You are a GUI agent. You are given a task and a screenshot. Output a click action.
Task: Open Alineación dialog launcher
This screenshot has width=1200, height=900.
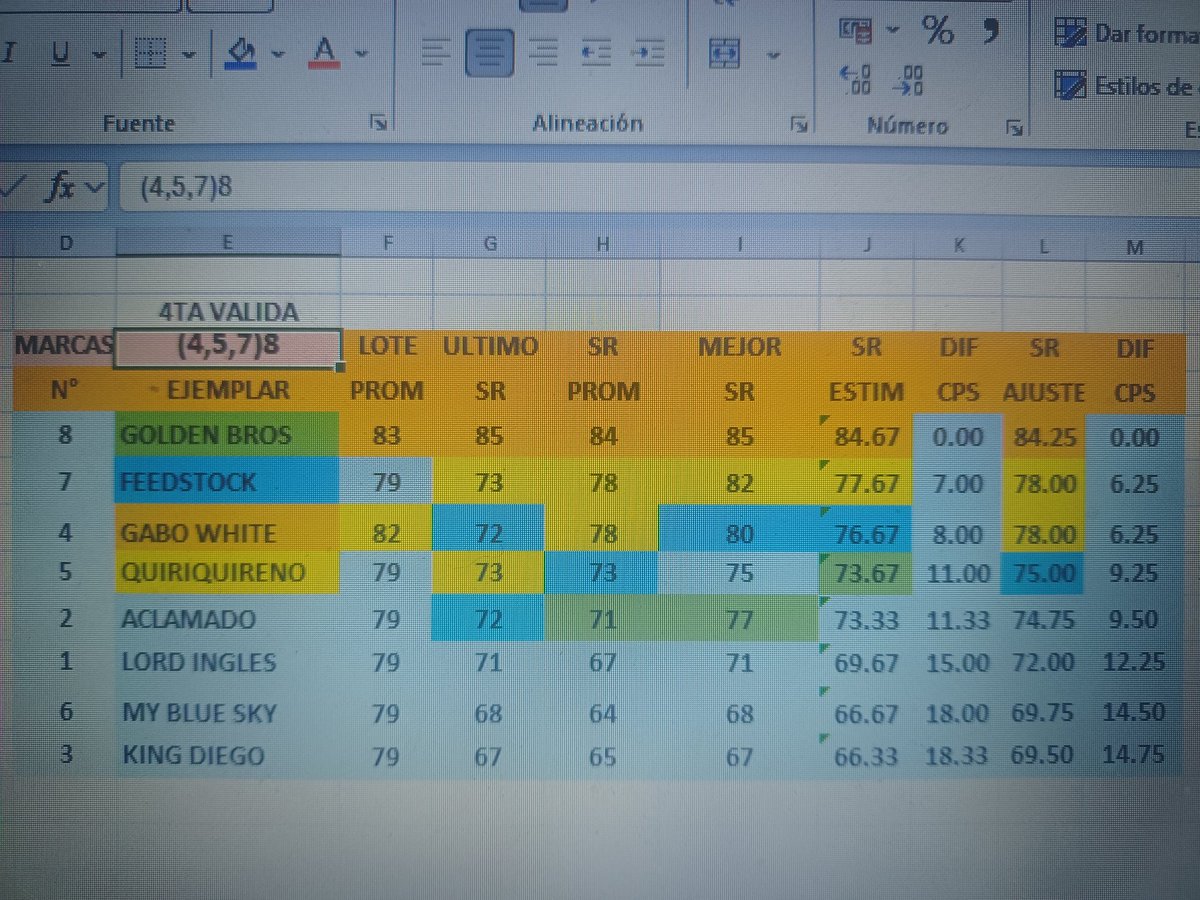[798, 125]
